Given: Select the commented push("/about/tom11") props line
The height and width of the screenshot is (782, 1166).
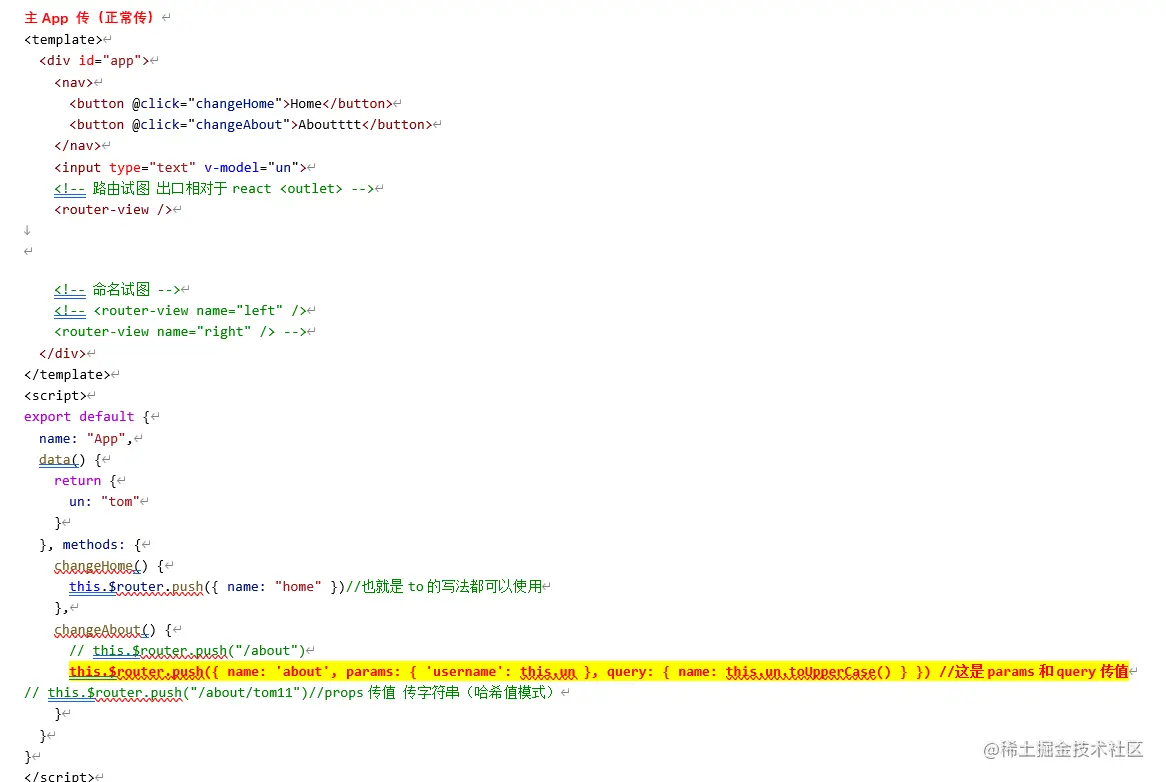Looking at the screenshot, I should point(293,693).
